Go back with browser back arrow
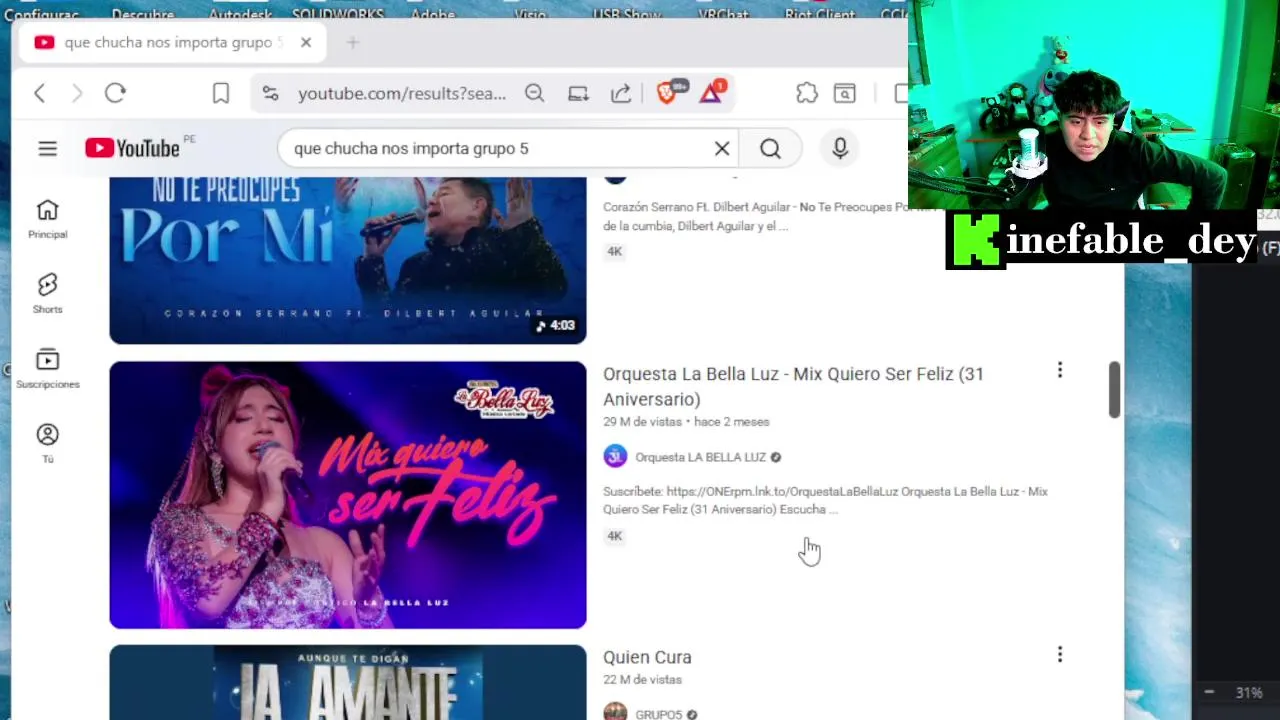Image resolution: width=1280 pixels, height=720 pixels. click(x=40, y=93)
